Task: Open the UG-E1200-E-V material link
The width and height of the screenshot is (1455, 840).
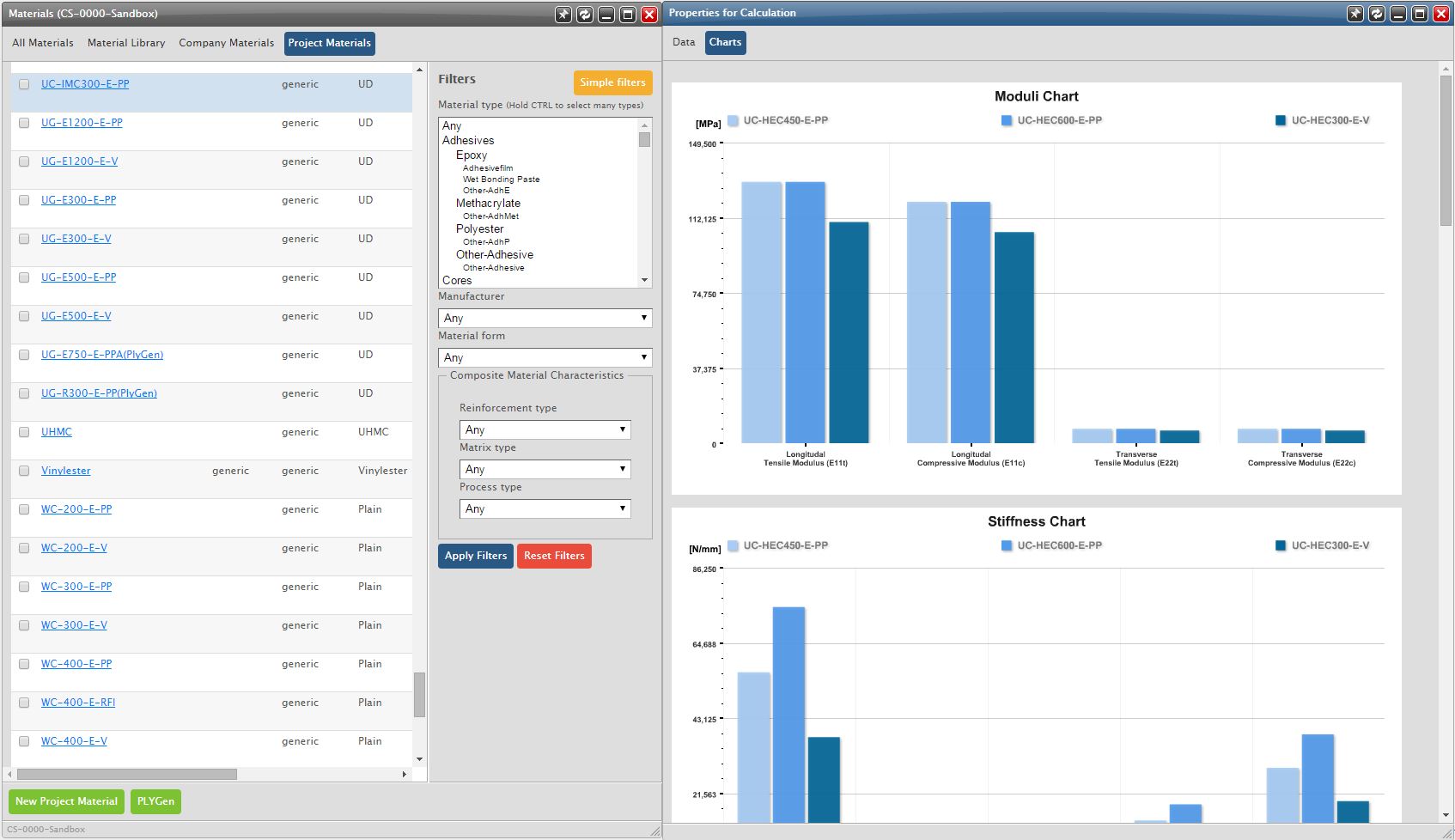Action: click(79, 161)
